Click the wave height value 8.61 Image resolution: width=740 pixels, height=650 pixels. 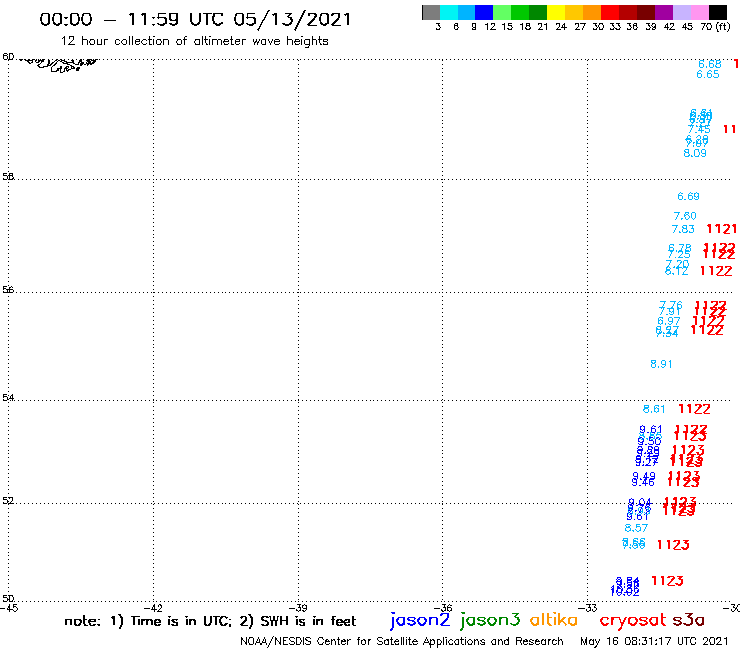pyautogui.click(x=654, y=409)
